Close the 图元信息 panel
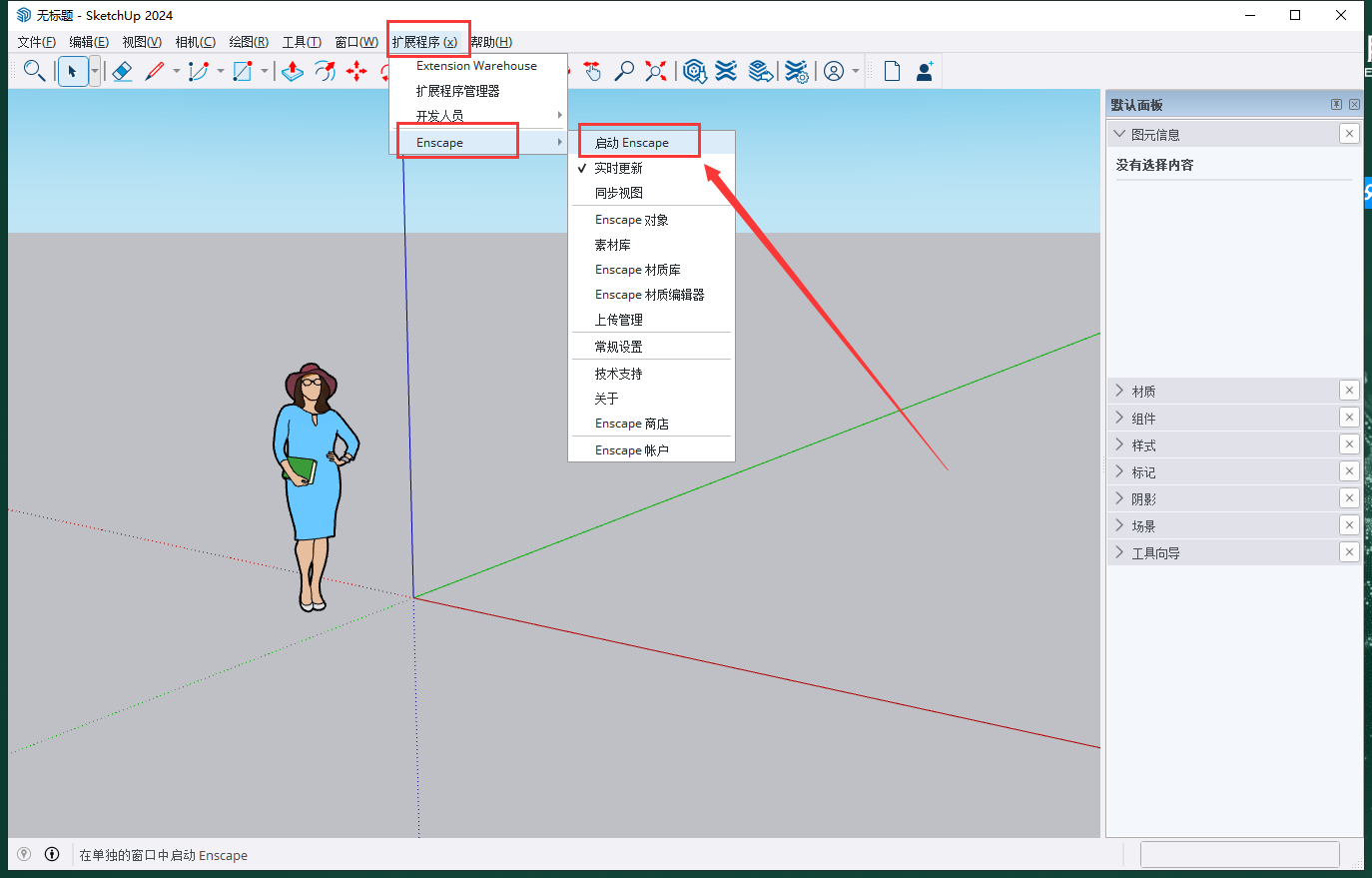Image resolution: width=1372 pixels, height=878 pixels. point(1349,134)
